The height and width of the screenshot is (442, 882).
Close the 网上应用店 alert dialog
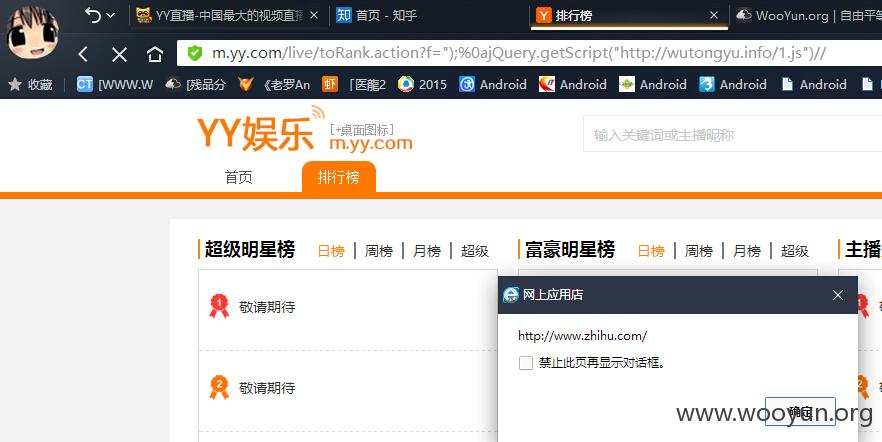click(838, 295)
